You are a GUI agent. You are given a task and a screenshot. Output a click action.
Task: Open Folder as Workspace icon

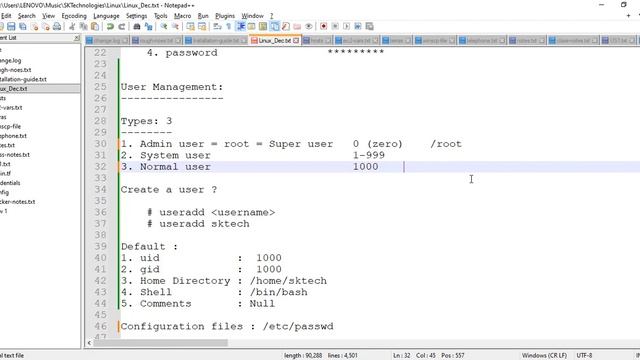coord(297,27)
